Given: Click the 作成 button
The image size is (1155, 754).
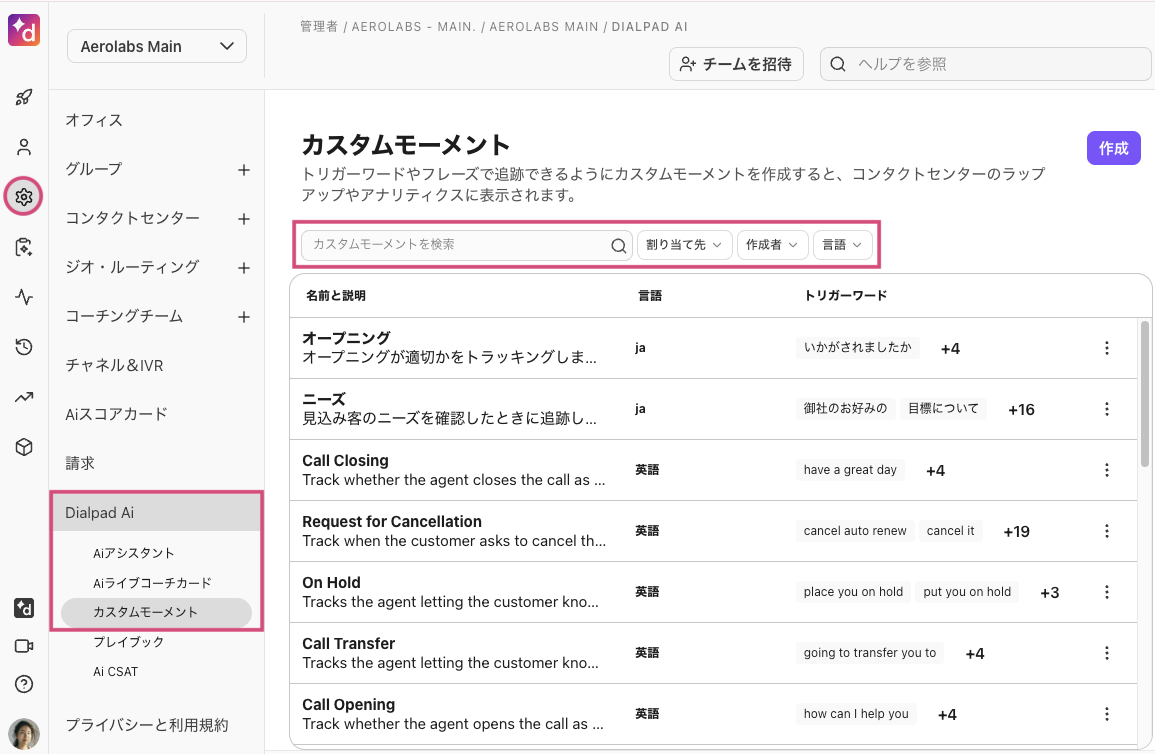Looking at the screenshot, I should (x=1113, y=148).
